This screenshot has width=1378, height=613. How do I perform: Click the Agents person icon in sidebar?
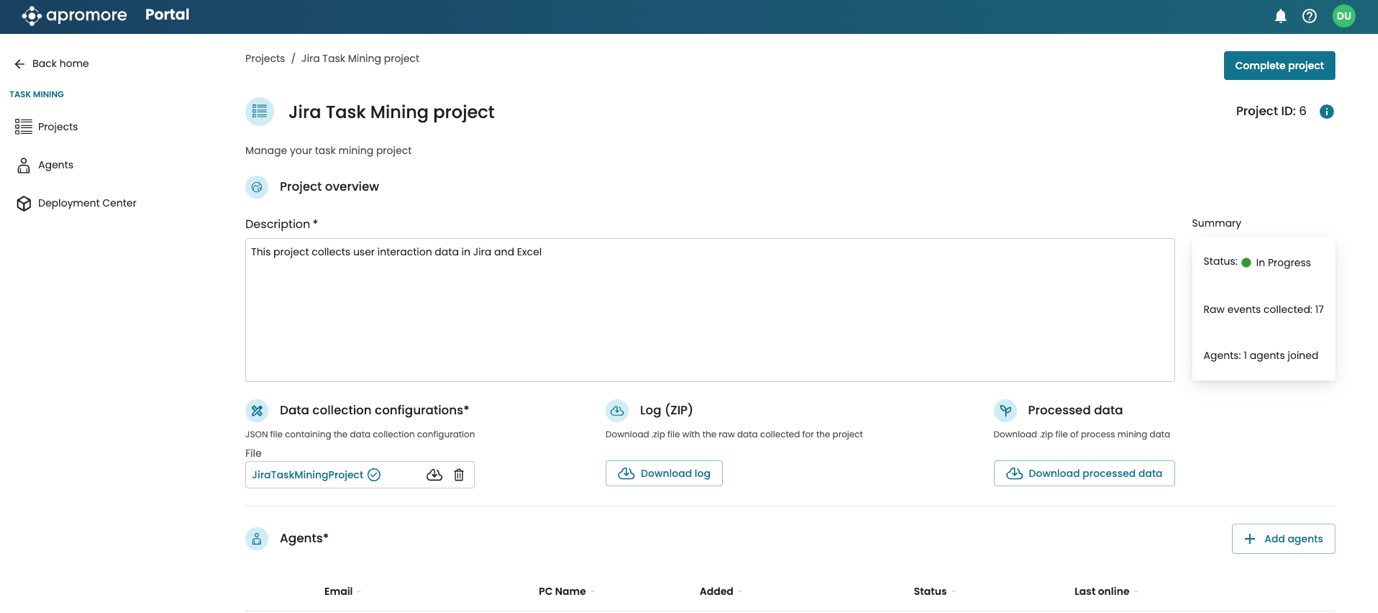click(x=23, y=165)
